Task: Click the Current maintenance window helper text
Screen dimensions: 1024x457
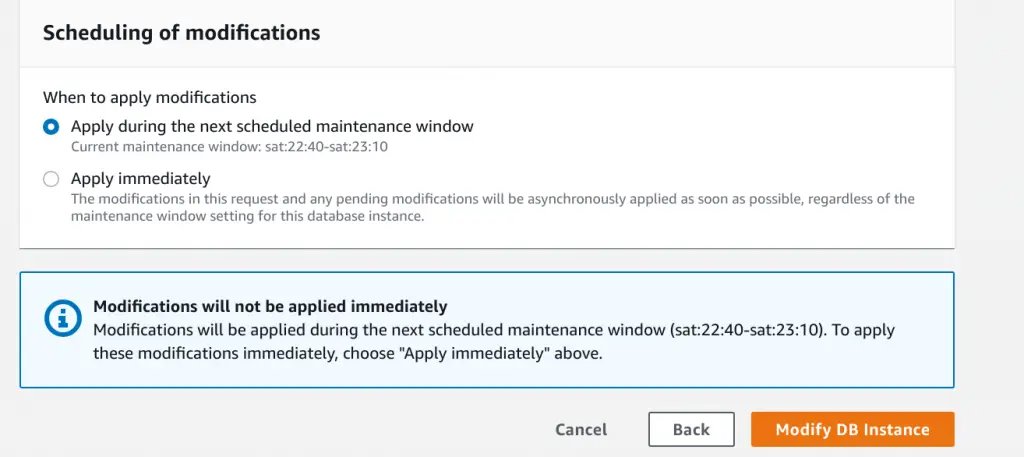Action: (x=229, y=146)
